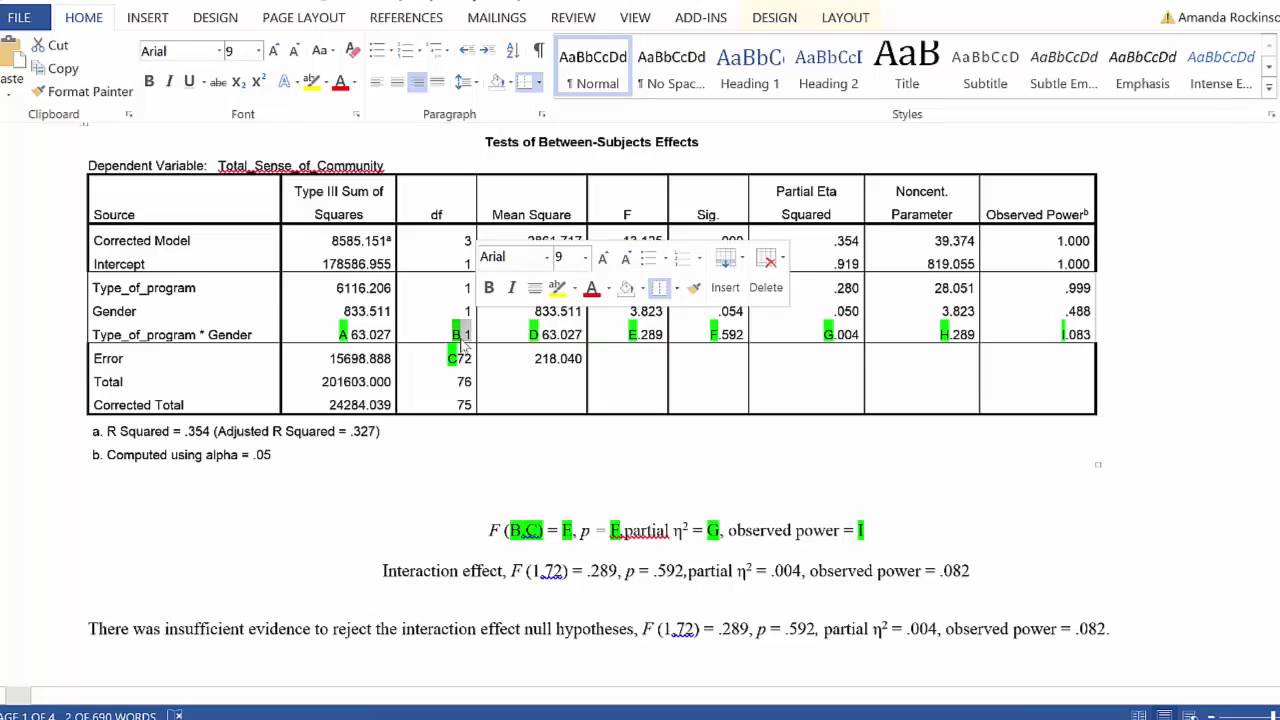Toggle center alignment in Paragraph group
Screen dimensions: 1280x720
[x=397, y=82]
